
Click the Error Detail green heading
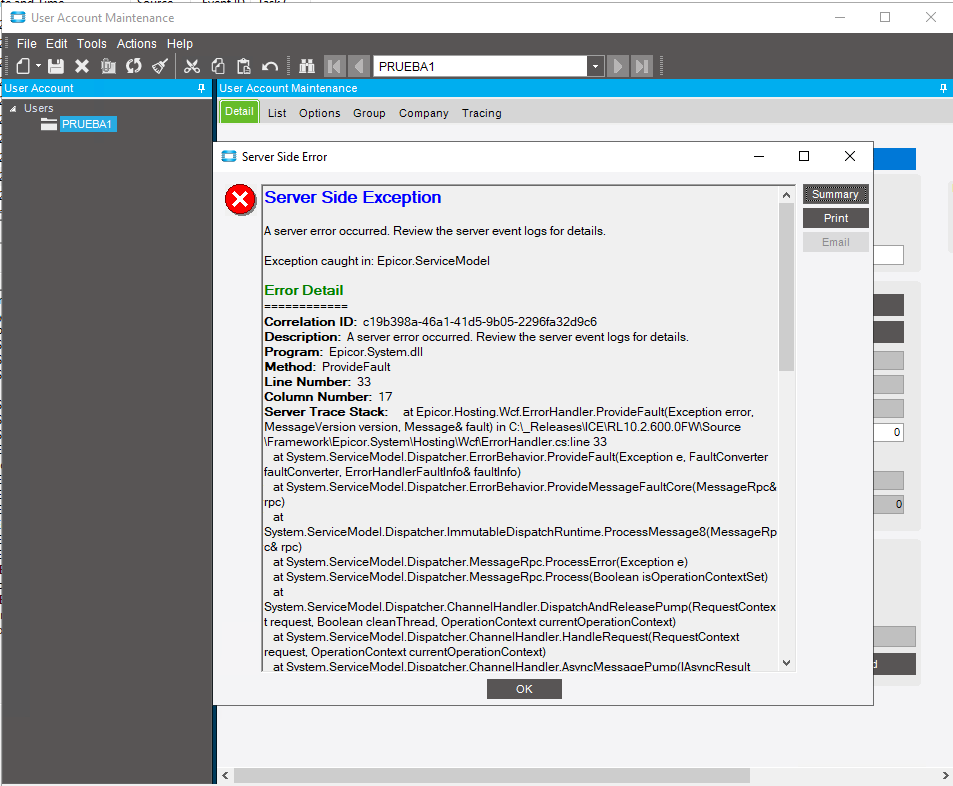[x=304, y=290]
